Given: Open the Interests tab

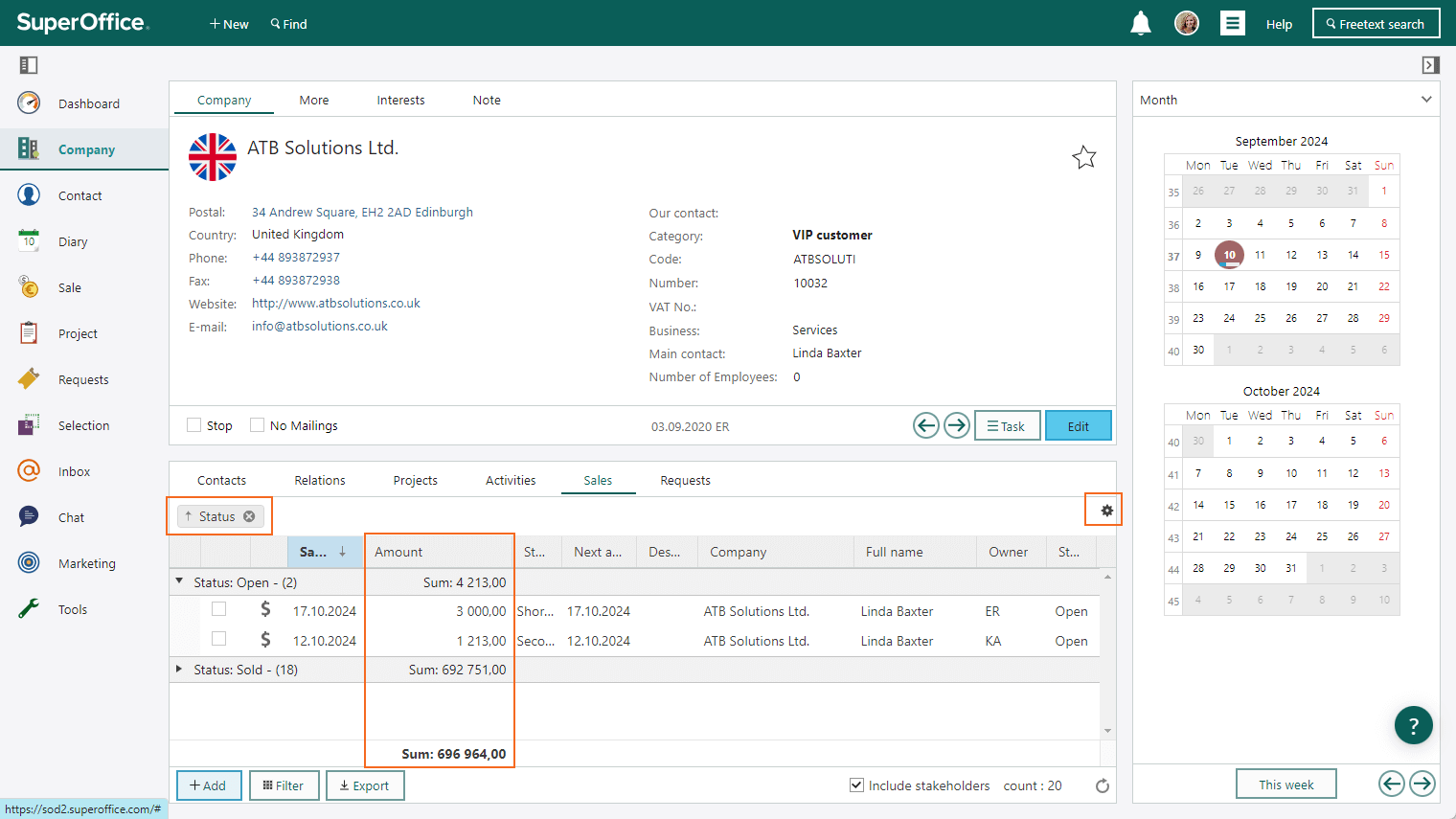Looking at the screenshot, I should [400, 100].
